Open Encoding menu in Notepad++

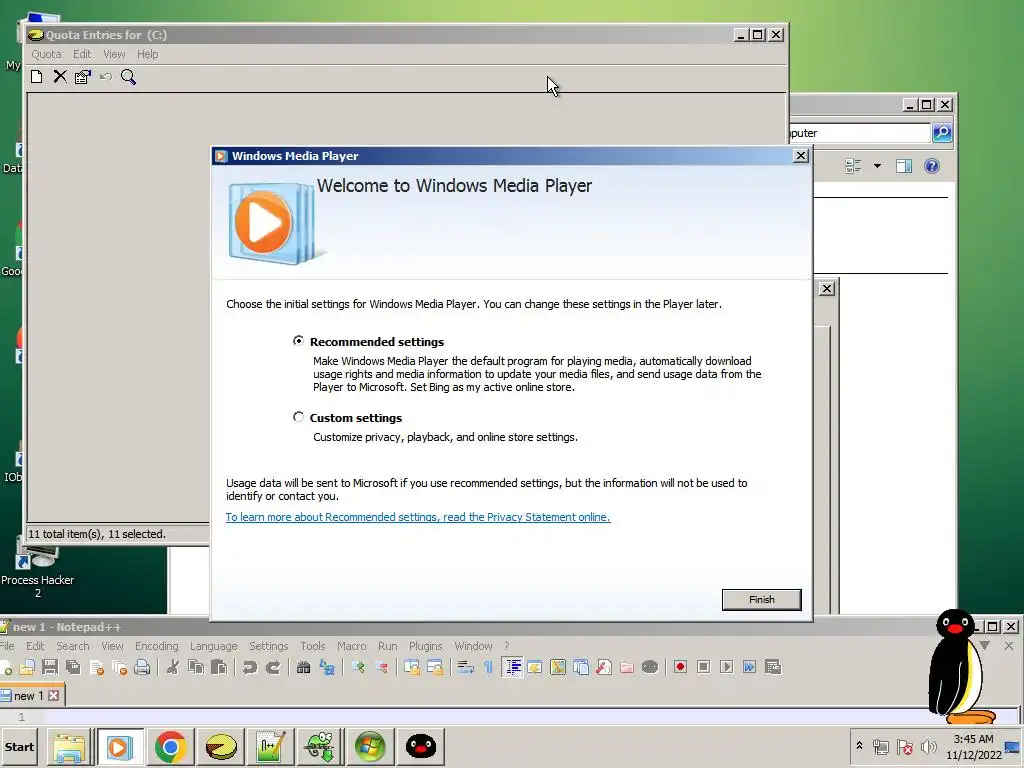157,646
